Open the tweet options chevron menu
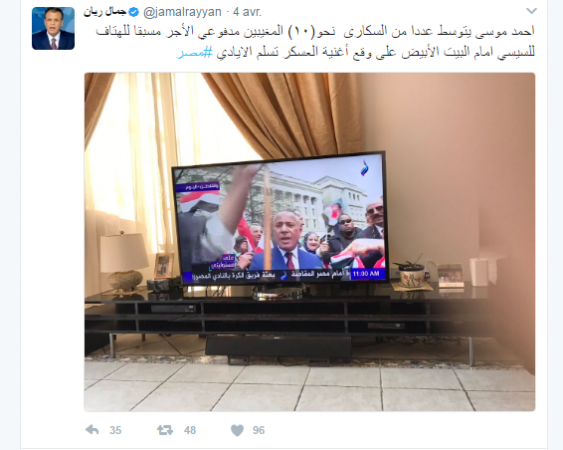 531,11
